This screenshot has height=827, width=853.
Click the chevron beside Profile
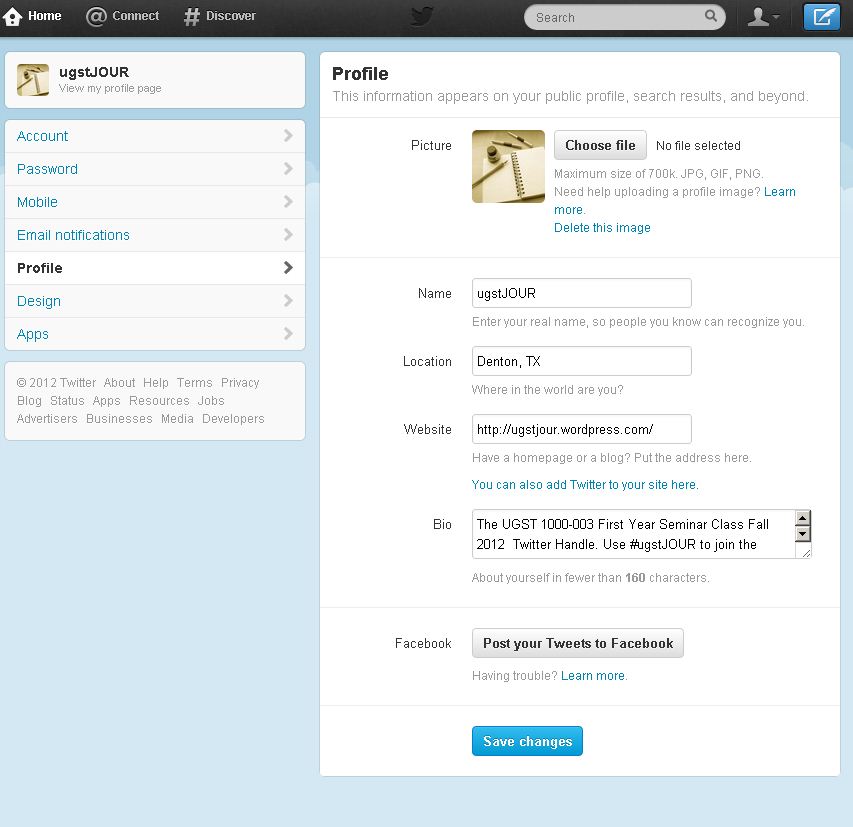tap(288, 268)
